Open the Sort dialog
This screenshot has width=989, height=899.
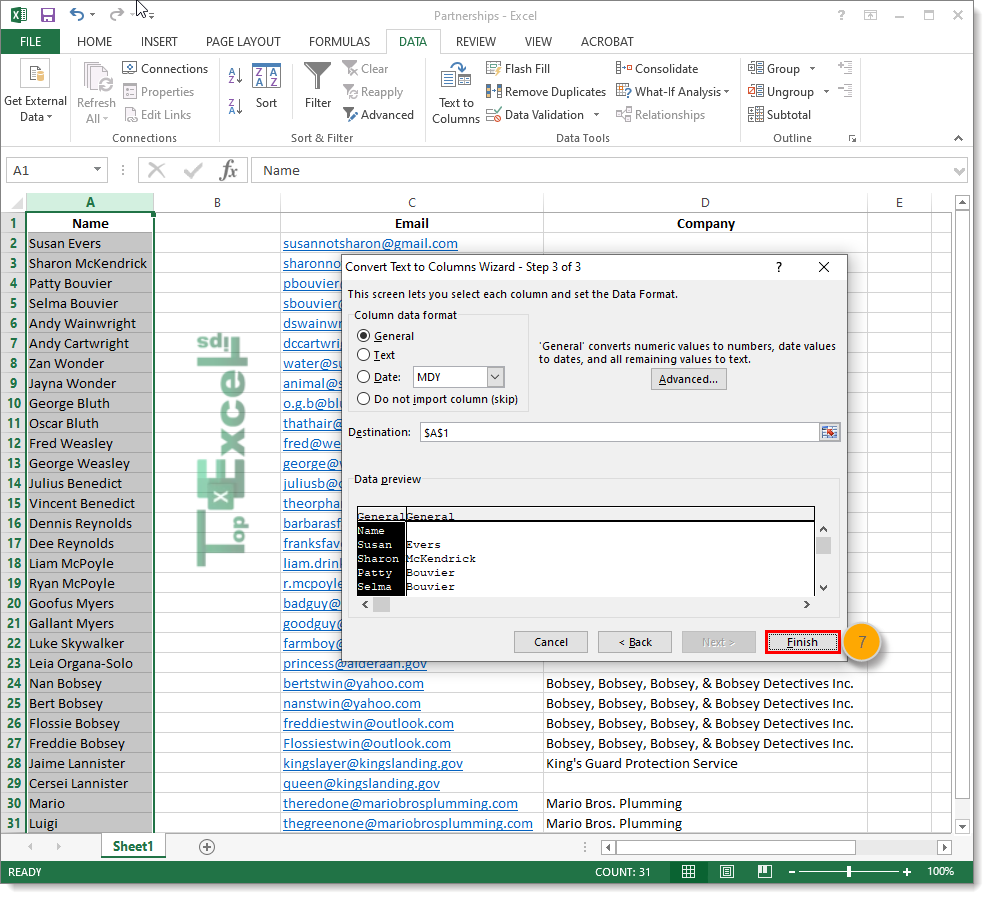click(266, 86)
